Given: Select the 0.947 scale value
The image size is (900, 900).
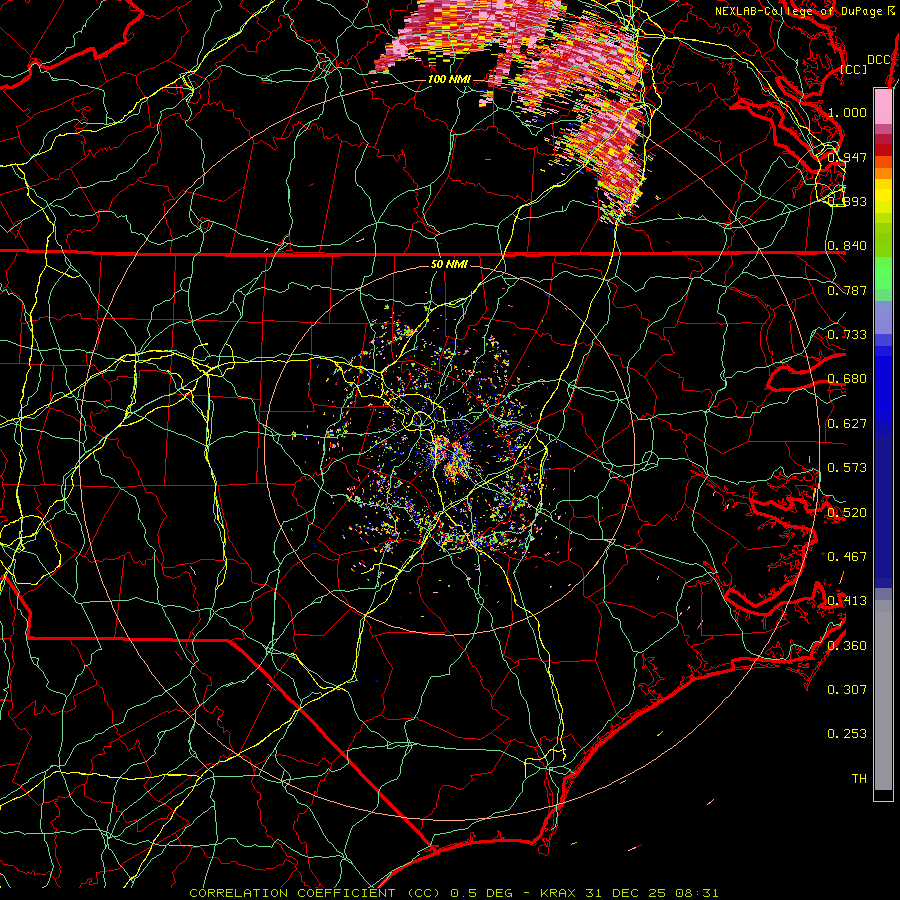Looking at the screenshot, I should tap(847, 157).
